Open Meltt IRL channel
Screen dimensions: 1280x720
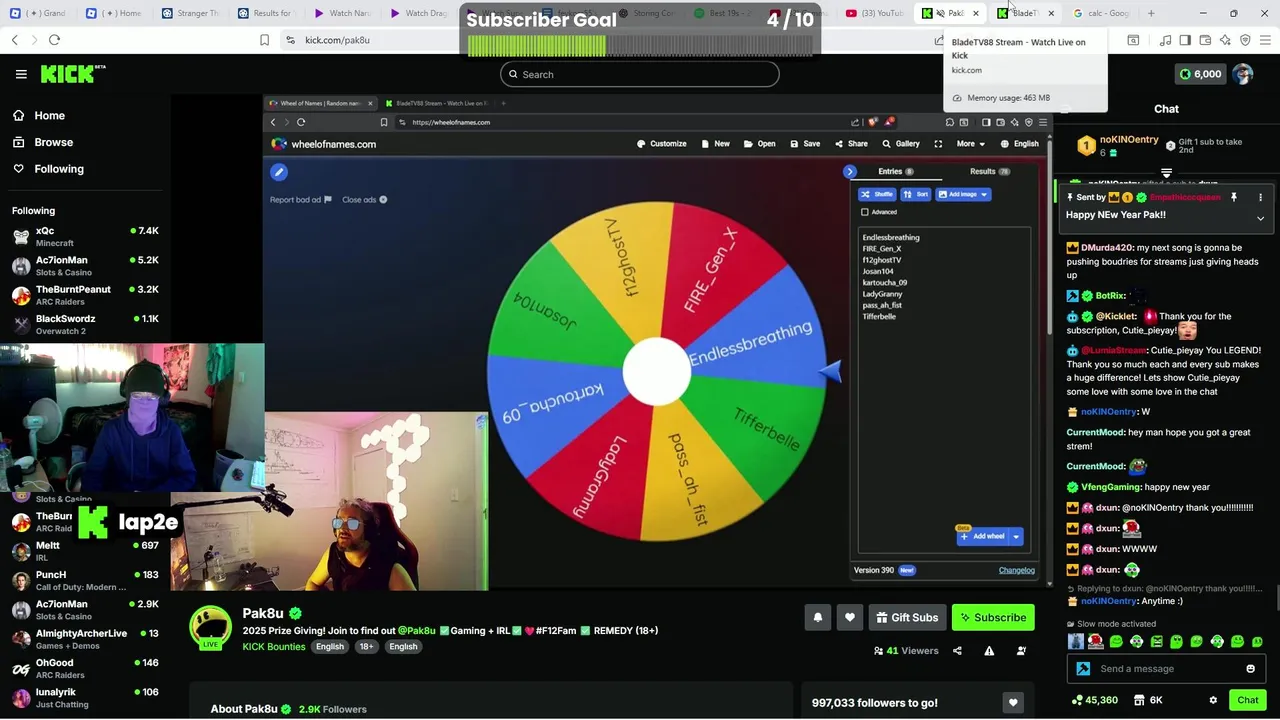tap(85, 551)
